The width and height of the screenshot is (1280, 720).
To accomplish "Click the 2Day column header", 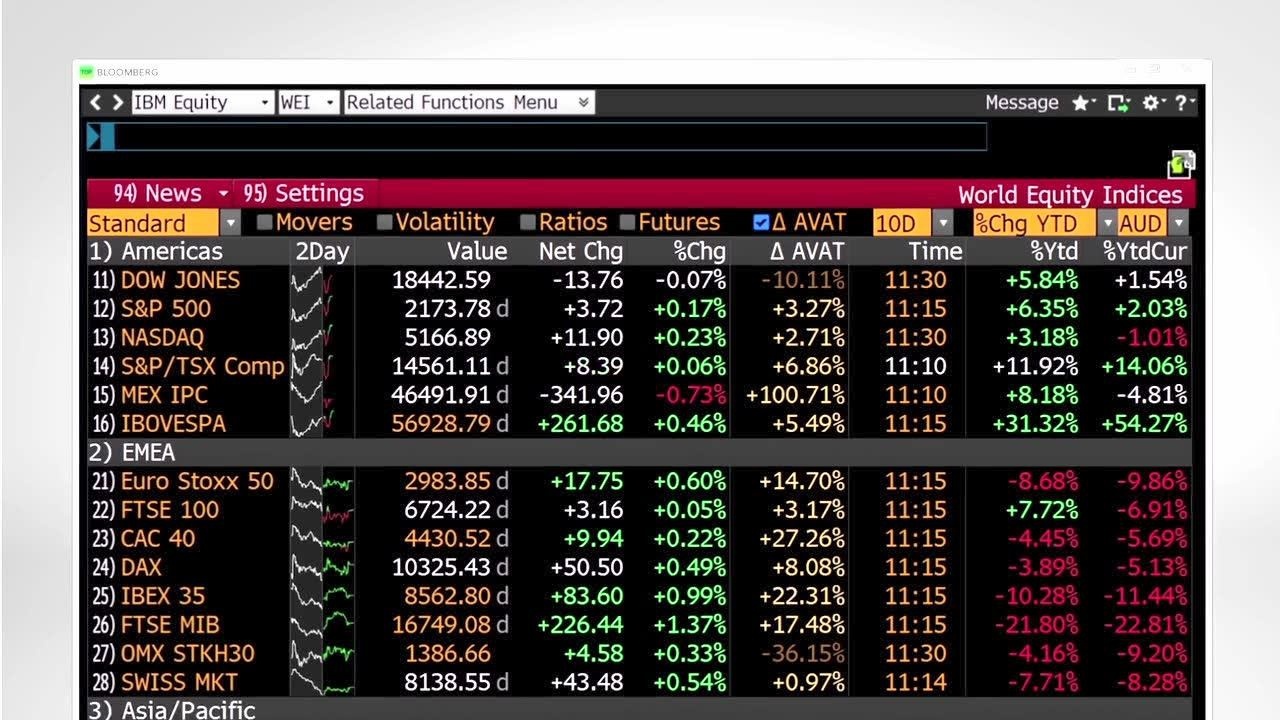I will pyautogui.click(x=322, y=252).
